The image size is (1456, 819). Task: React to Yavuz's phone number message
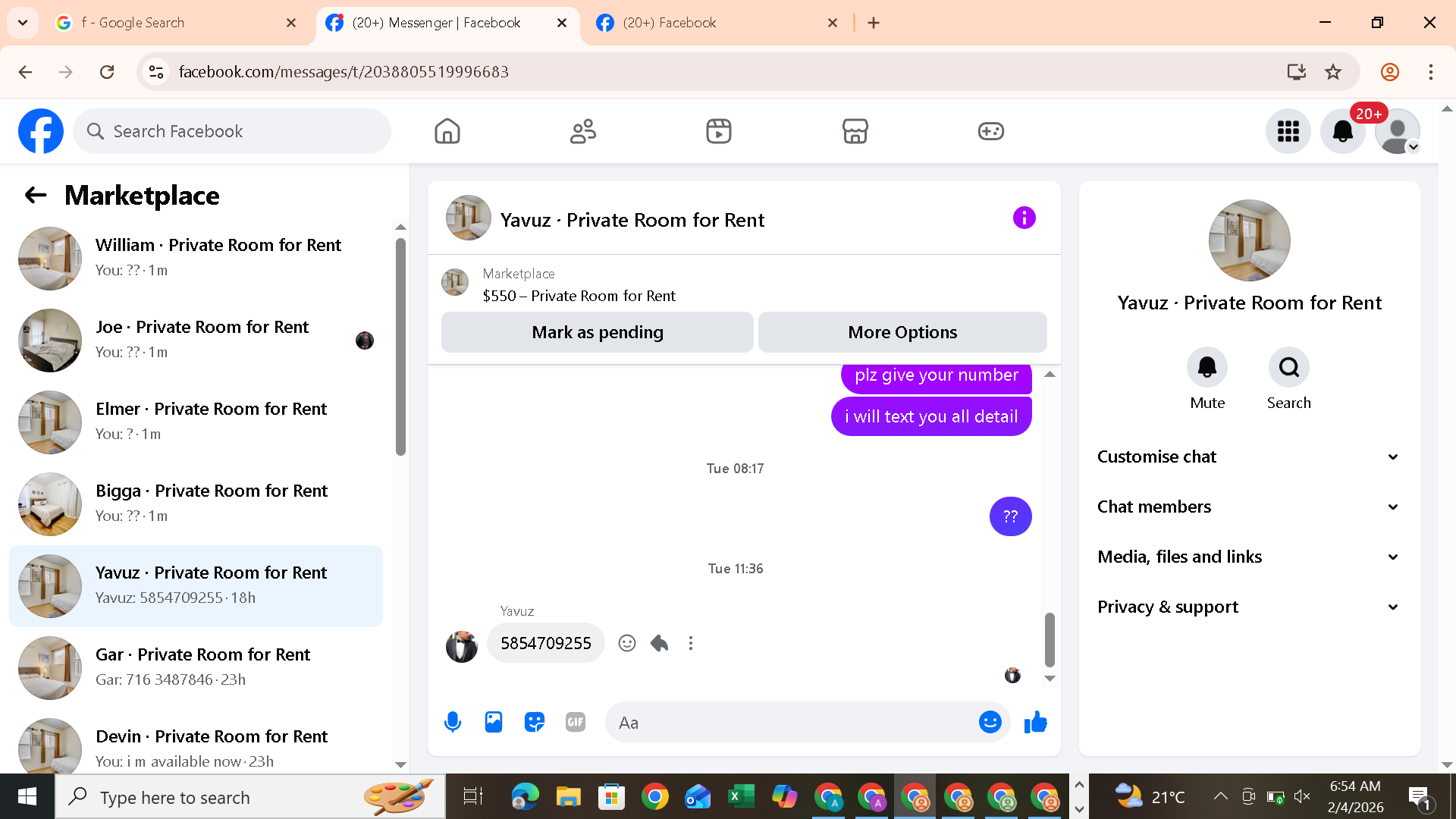click(626, 643)
